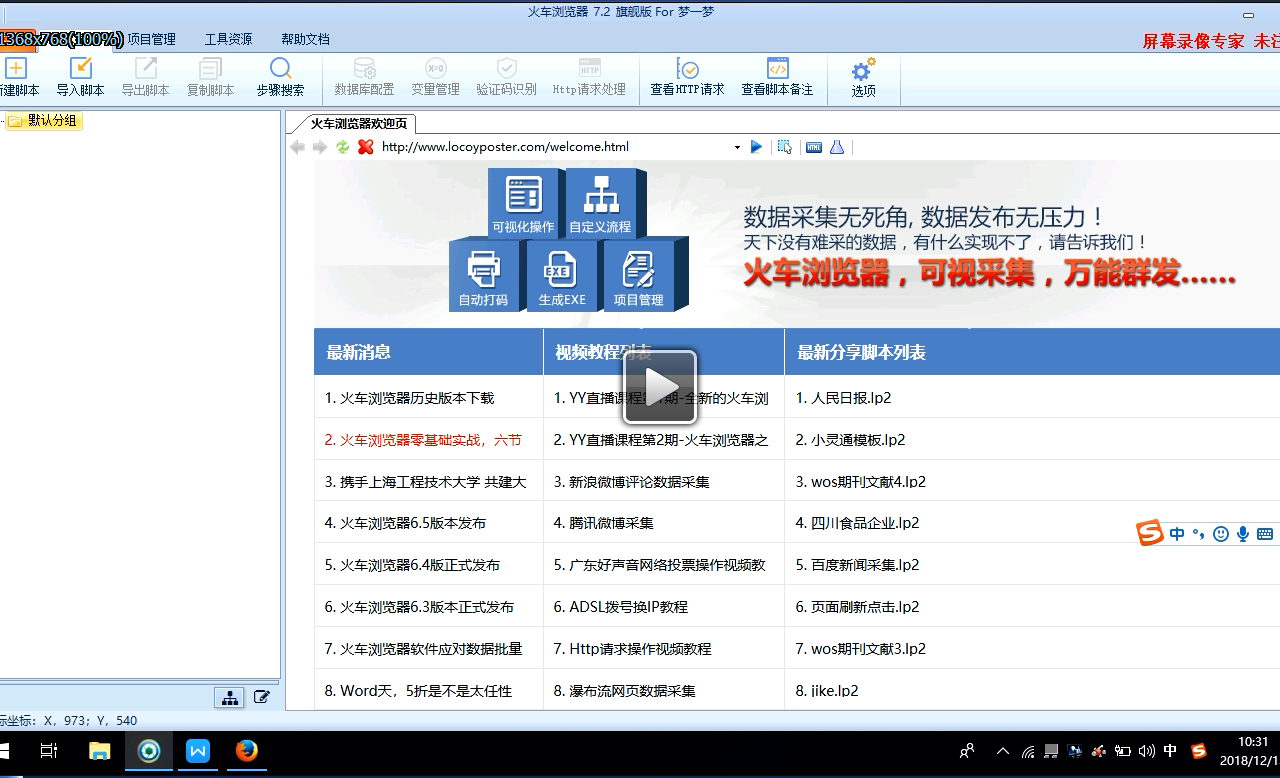Click element selection picker icon
This screenshot has width=1280, height=778.
[x=785, y=147]
